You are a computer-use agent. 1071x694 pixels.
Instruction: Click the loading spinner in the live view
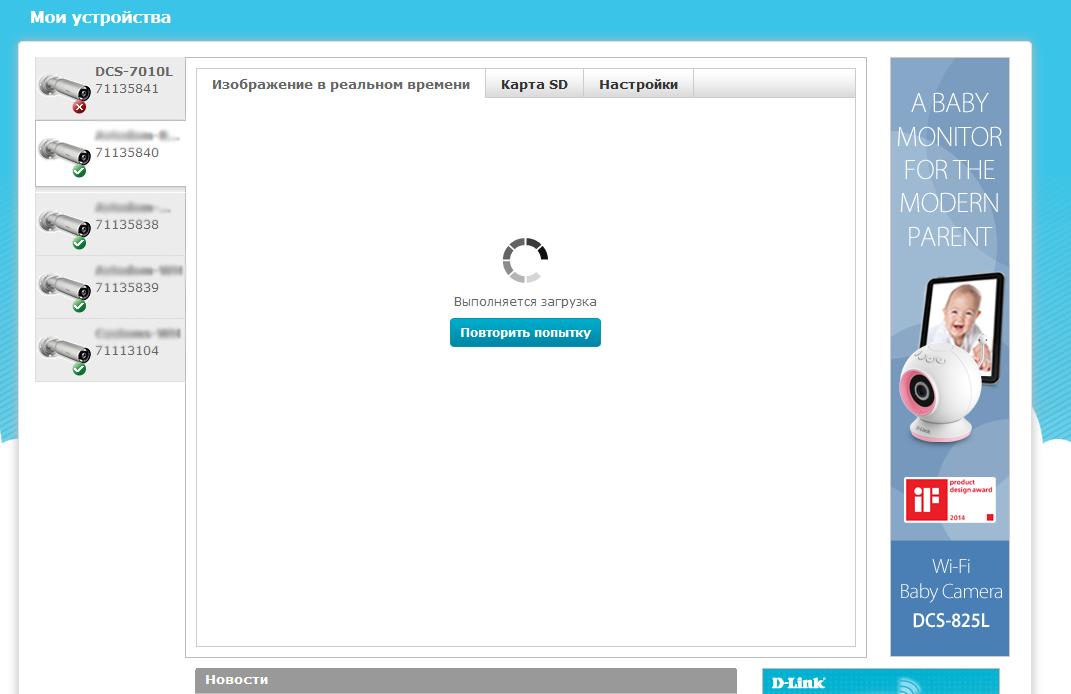525,260
